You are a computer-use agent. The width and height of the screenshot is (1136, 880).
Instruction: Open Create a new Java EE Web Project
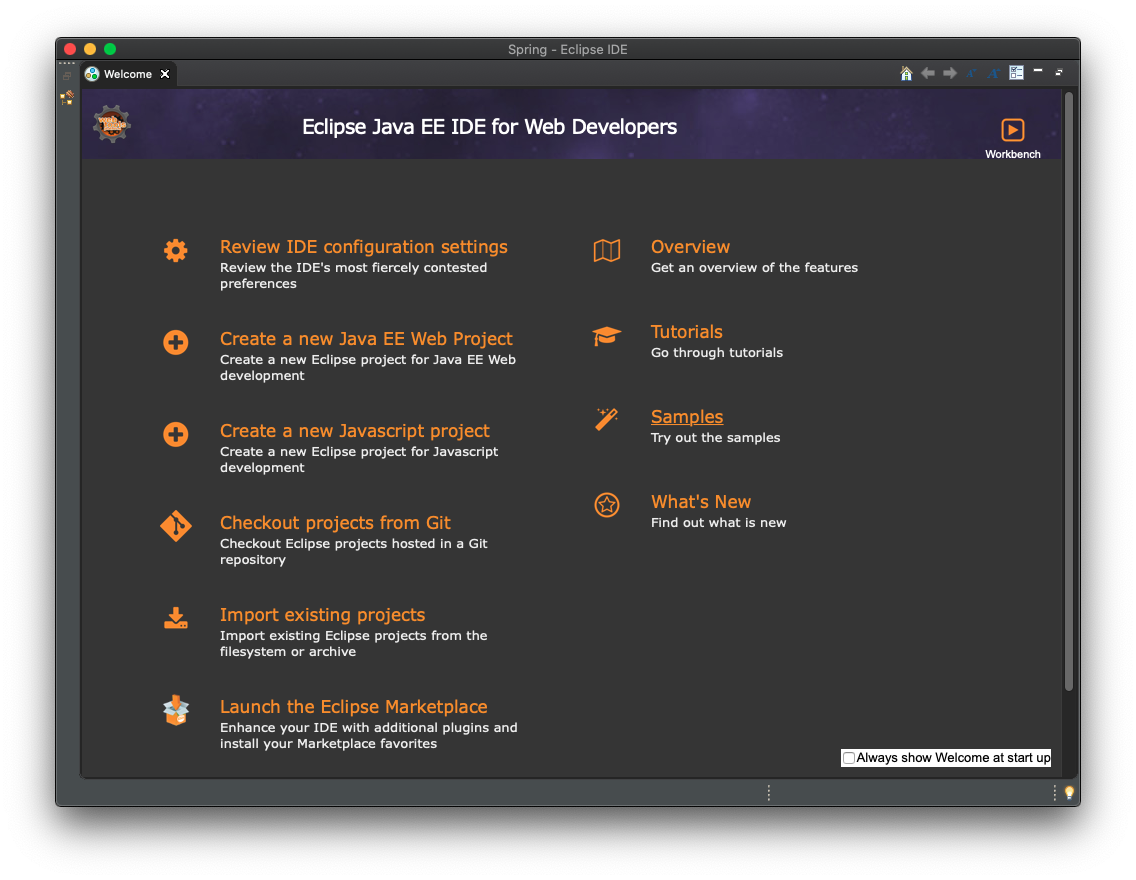[x=366, y=339]
